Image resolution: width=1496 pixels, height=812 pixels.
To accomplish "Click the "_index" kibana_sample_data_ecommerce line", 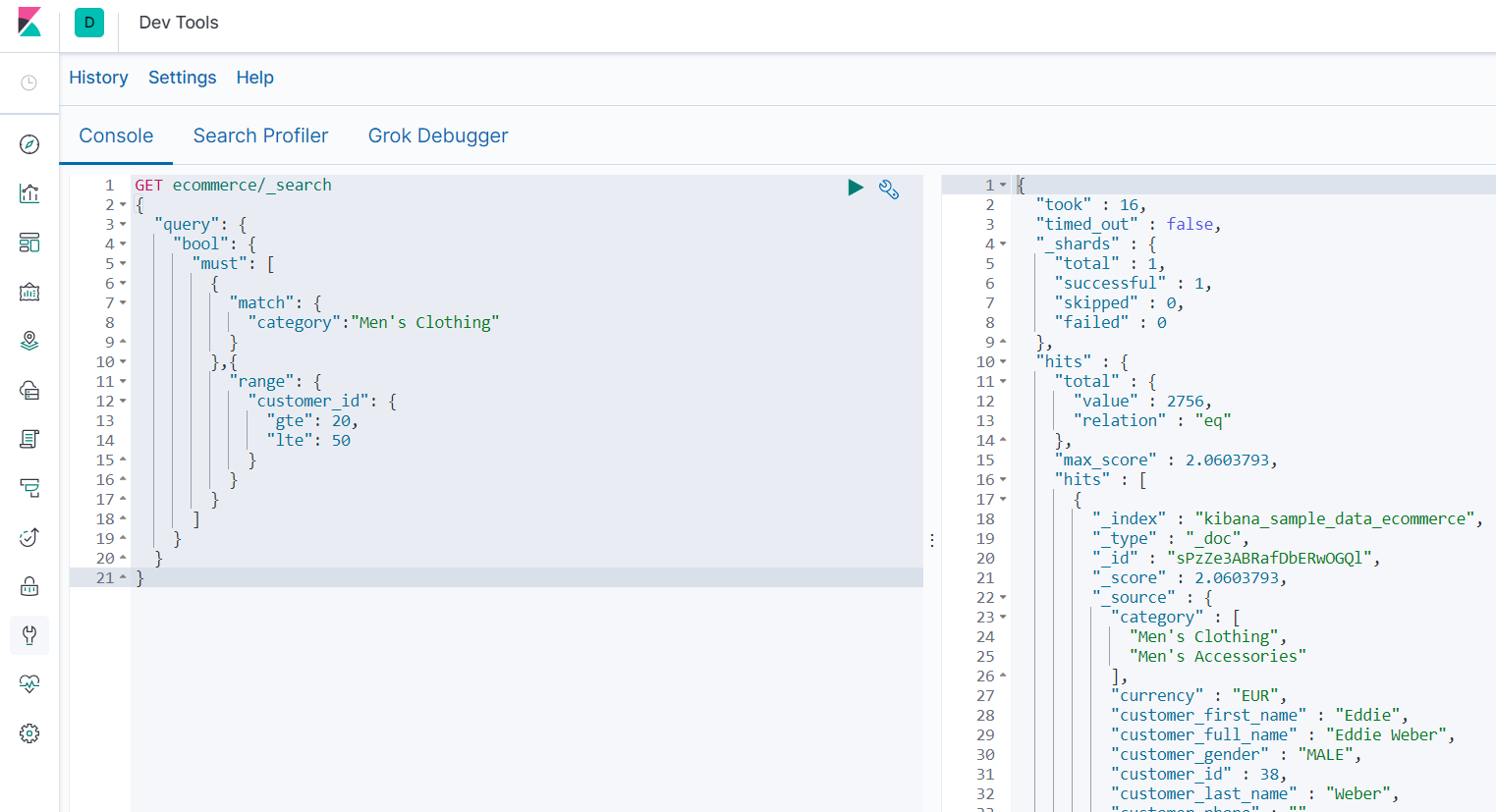I will tap(1287, 518).
